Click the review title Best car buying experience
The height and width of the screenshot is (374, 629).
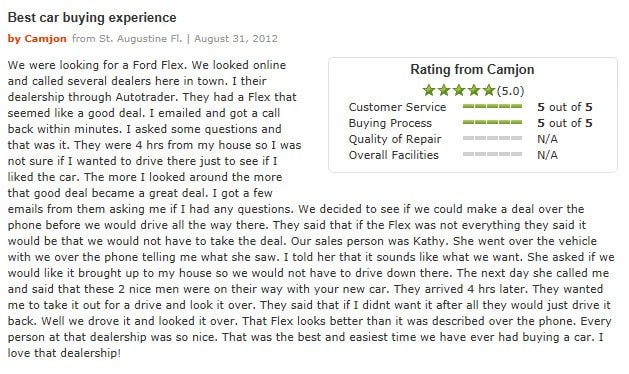pos(92,18)
